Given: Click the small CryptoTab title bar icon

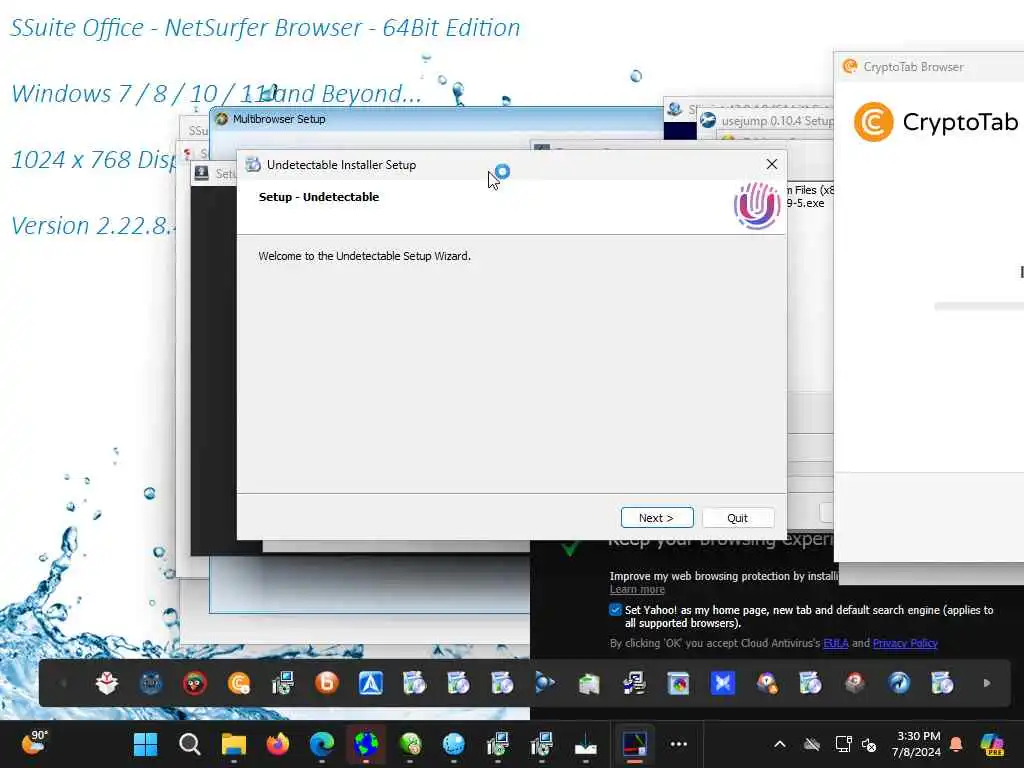Looking at the screenshot, I should 850,66.
